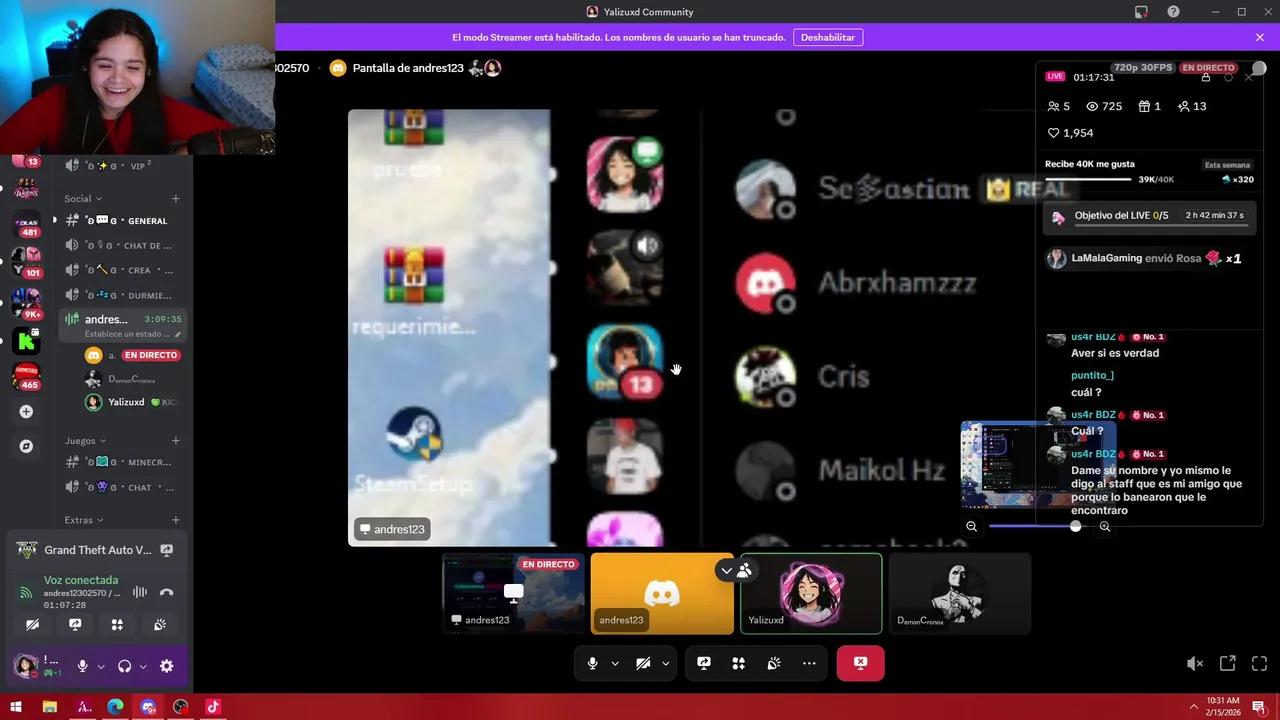
Task: Enter full screen for the stream
Action: 1260,663
